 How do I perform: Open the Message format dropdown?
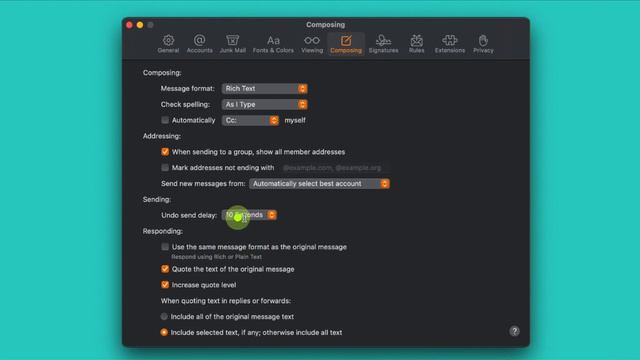click(x=264, y=89)
